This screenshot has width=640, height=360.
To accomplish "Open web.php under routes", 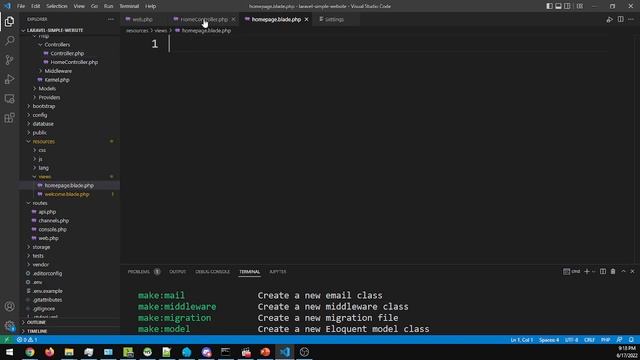I will pyautogui.click(x=48, y=238).
